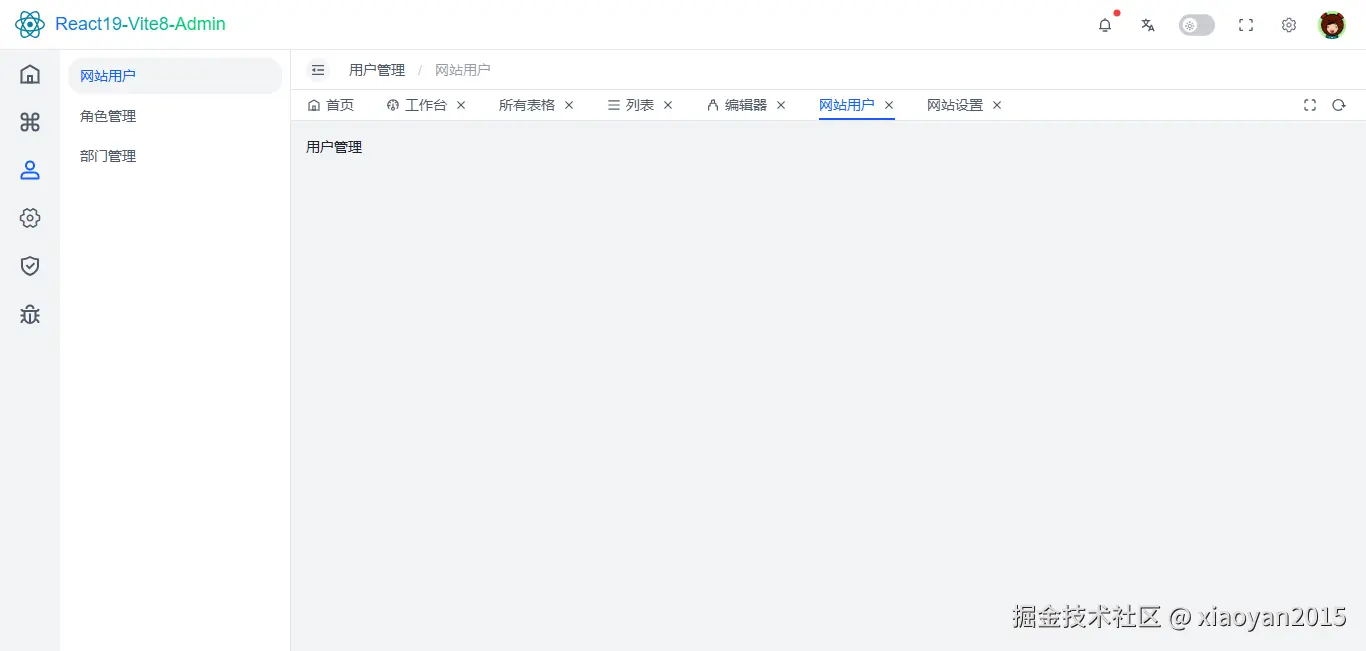Image resolution: width=1366 pixels, height=651 pixels.
Task: Switch to the 网站设置 tab
Action: (955, 105)
